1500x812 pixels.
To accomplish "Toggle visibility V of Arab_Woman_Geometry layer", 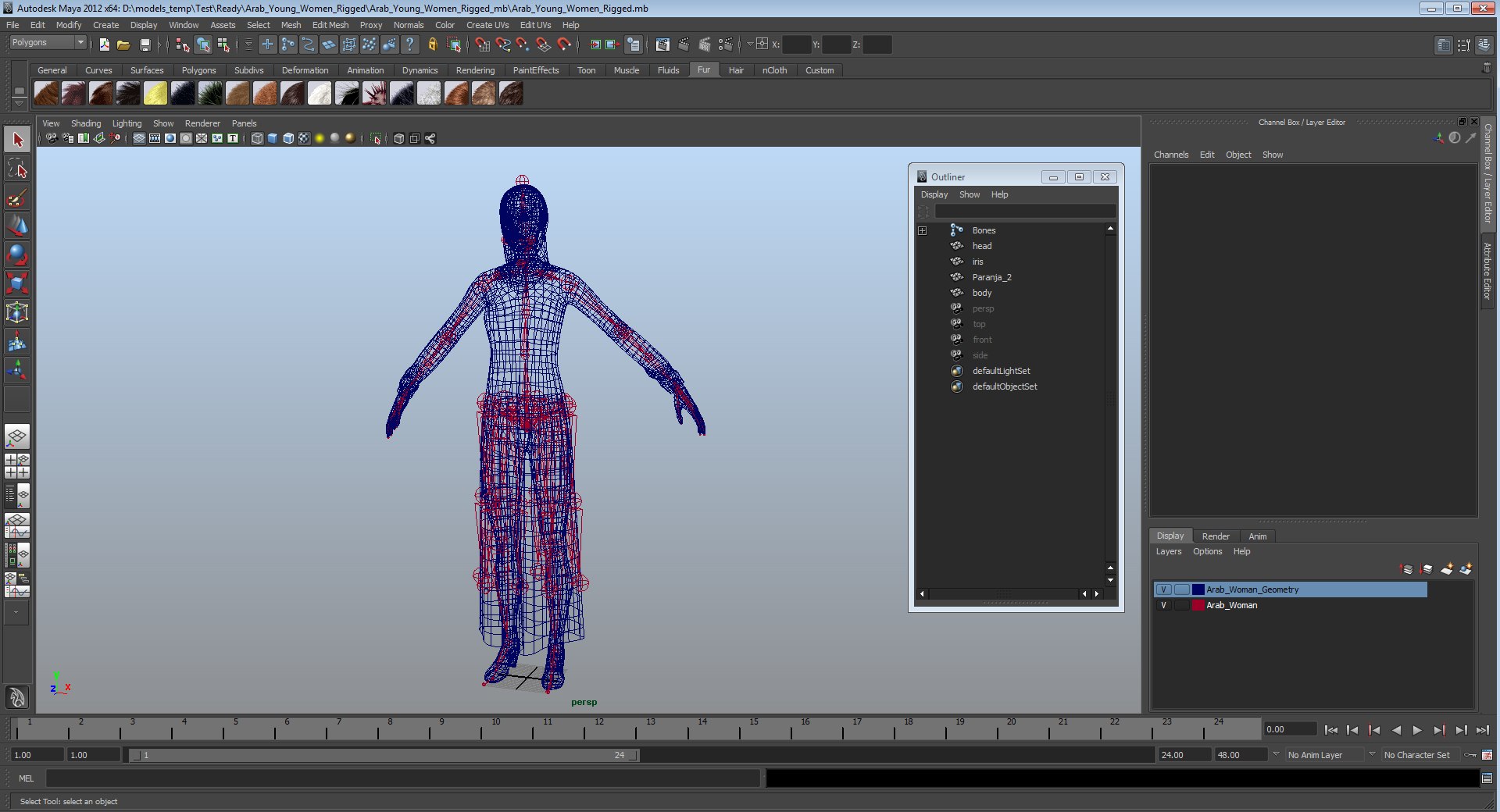I will tap(1163, 589).
